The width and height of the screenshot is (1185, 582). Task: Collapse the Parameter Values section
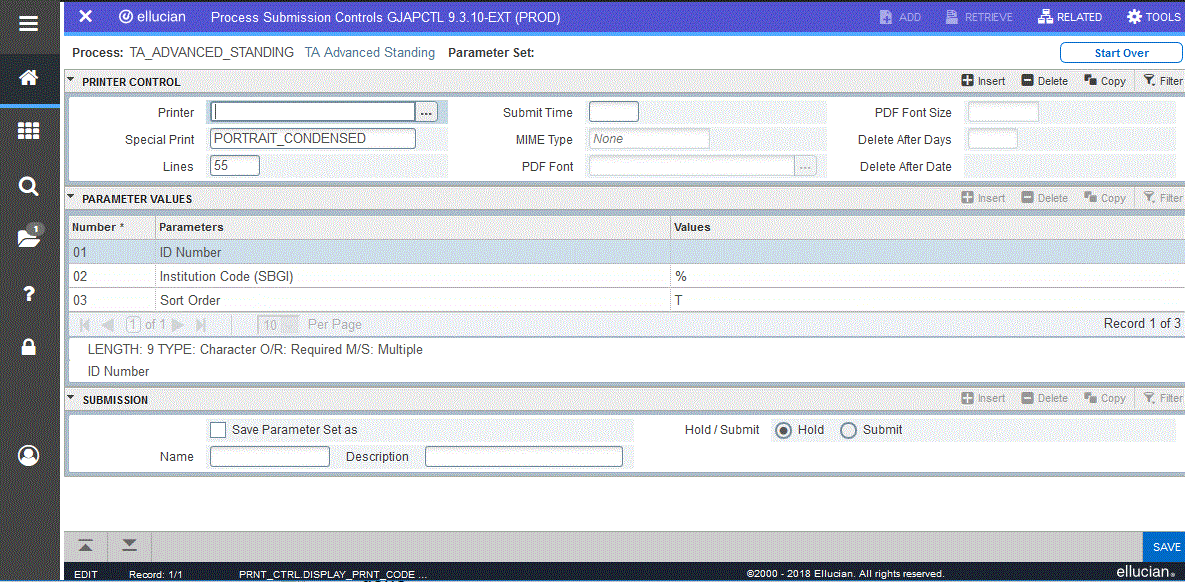[x=71, y=198]
